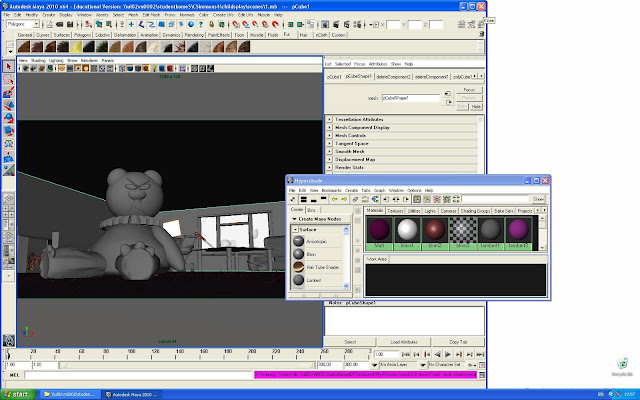The width and height of the screenshot is (640, 400).
Task: Expand the Tessellation Attributes section
Action: [x=329, y=120]
